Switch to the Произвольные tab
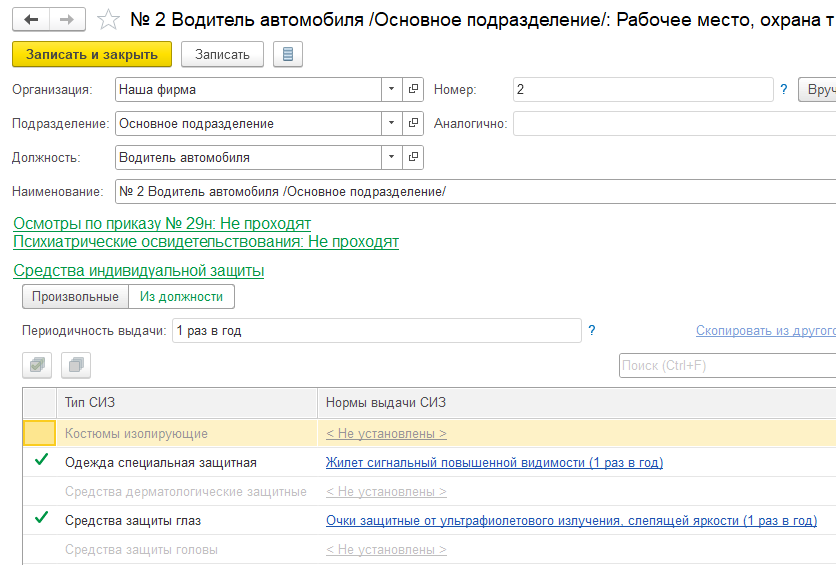The image size is (836, 565). click(76, 297)
